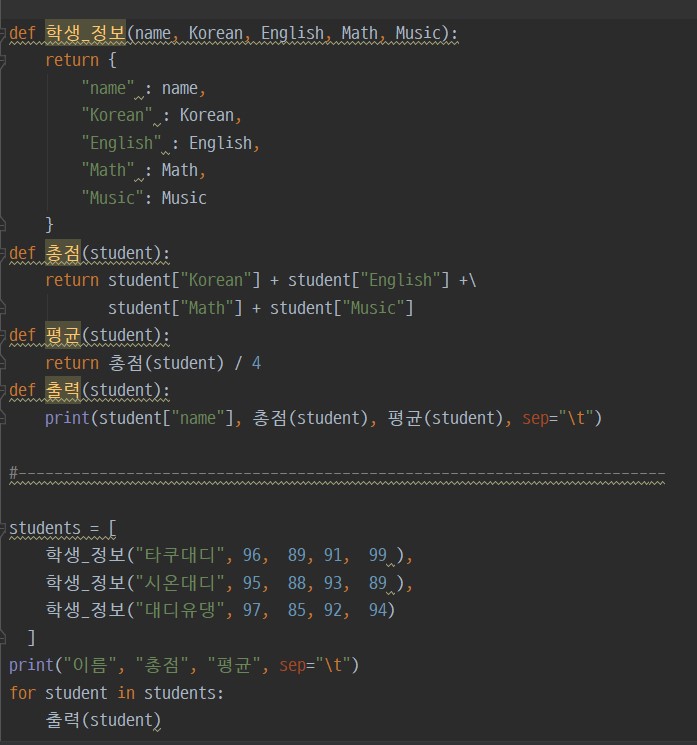This screenshot has height=745, width=697.
Task: Click the "Music" dictionary key string
Action: [113, 198]
